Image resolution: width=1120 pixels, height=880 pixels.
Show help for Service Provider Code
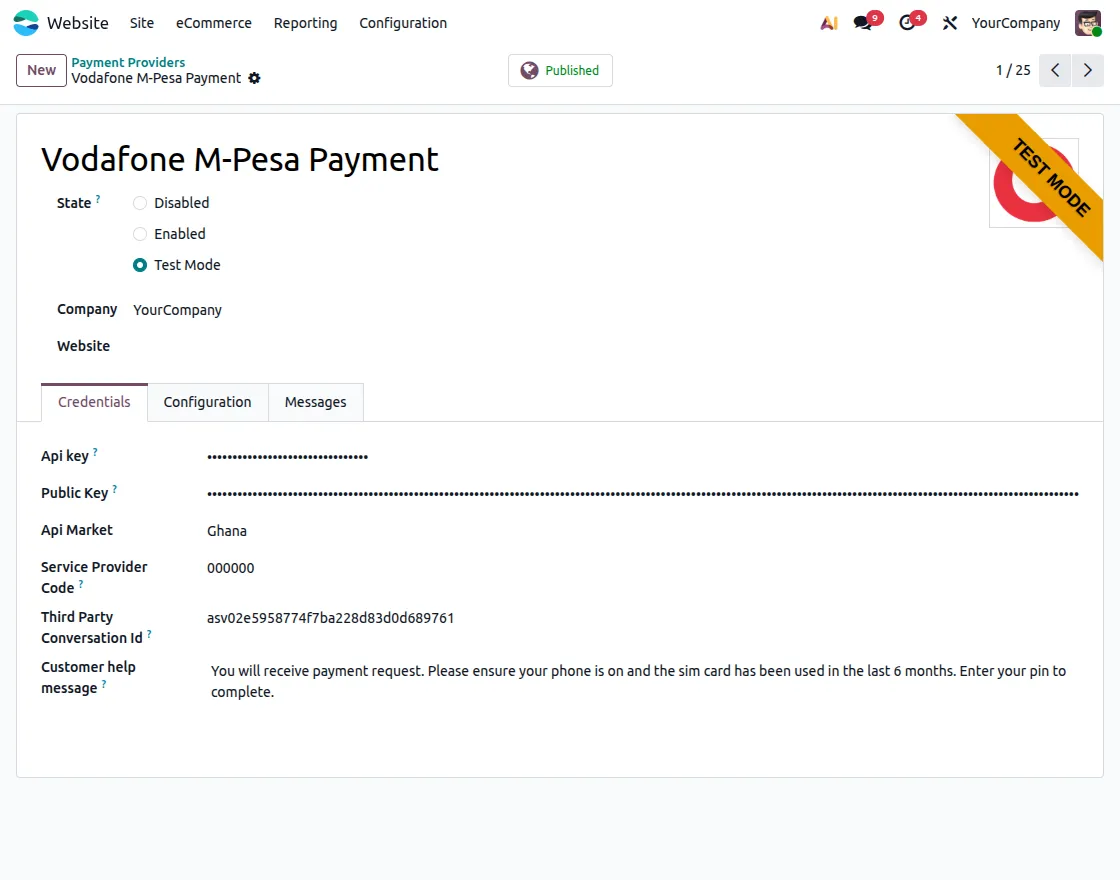click(81, 584)
